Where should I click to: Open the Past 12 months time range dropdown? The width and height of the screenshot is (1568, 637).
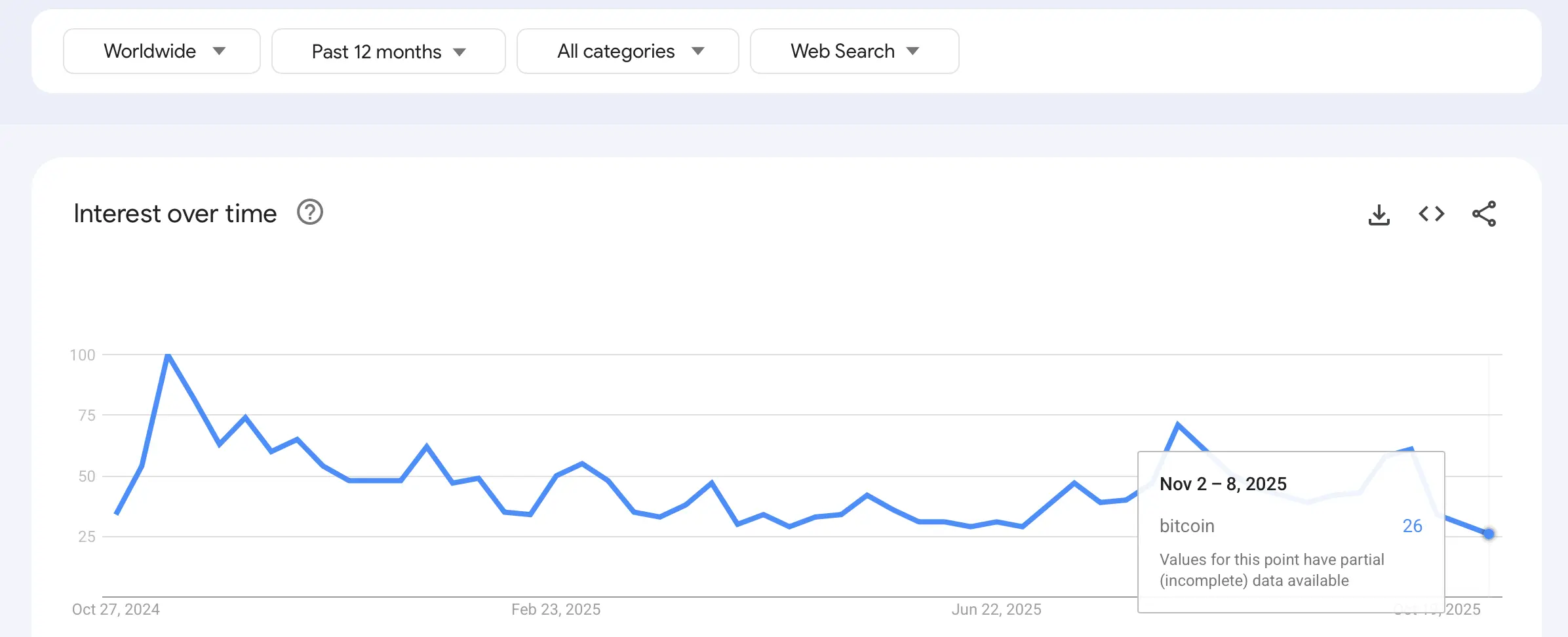[387, 50]
